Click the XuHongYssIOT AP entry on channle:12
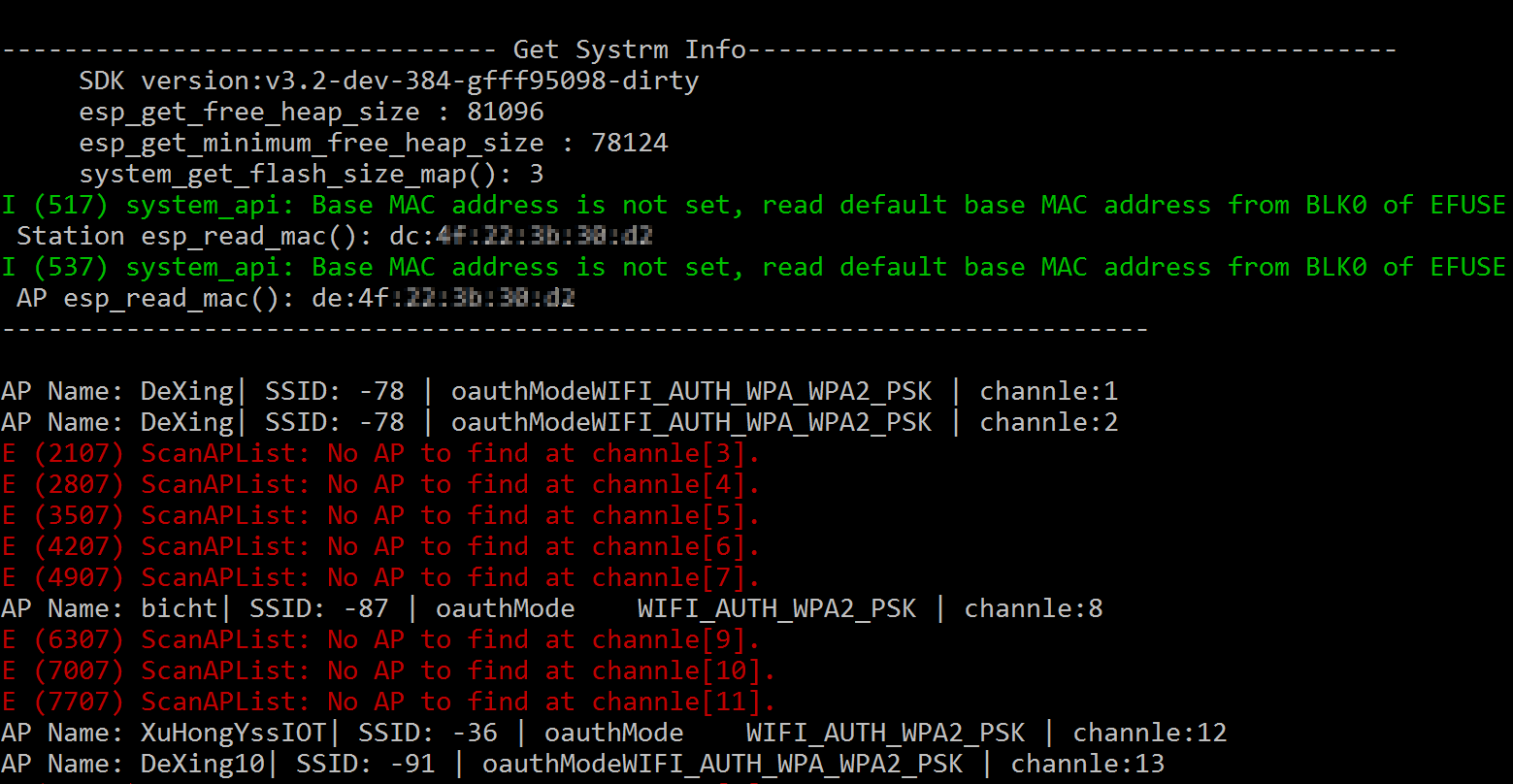This screenshot has width=1513, height=784. tap(614, 733)
